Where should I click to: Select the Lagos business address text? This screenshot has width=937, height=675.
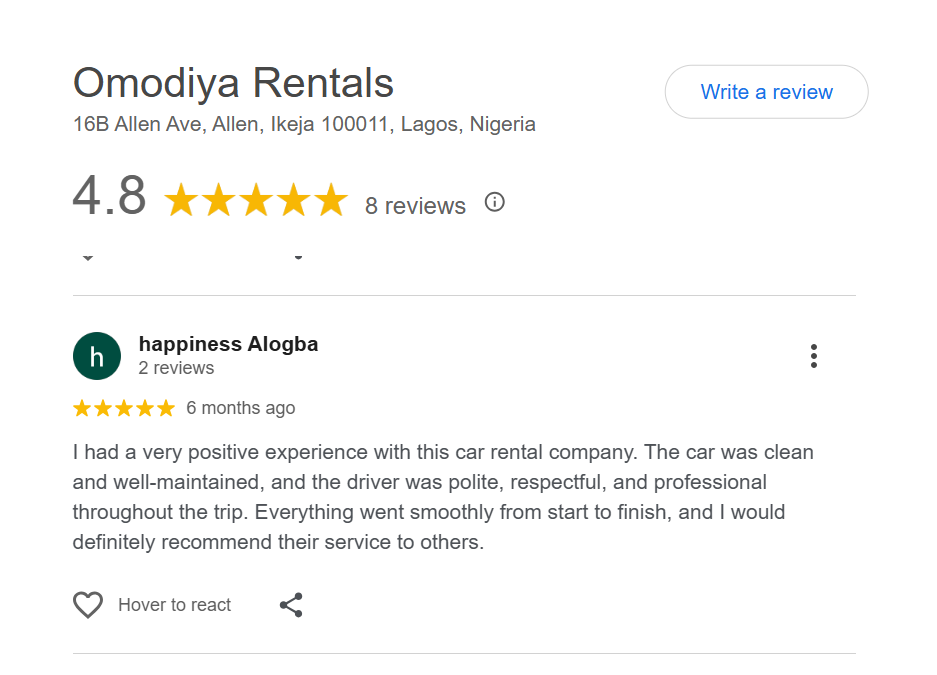coord(303,124)
